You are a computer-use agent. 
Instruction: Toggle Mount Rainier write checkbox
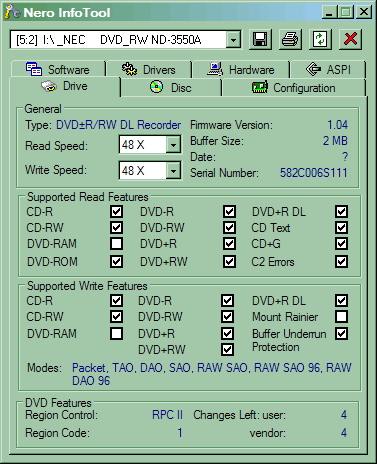341,316
